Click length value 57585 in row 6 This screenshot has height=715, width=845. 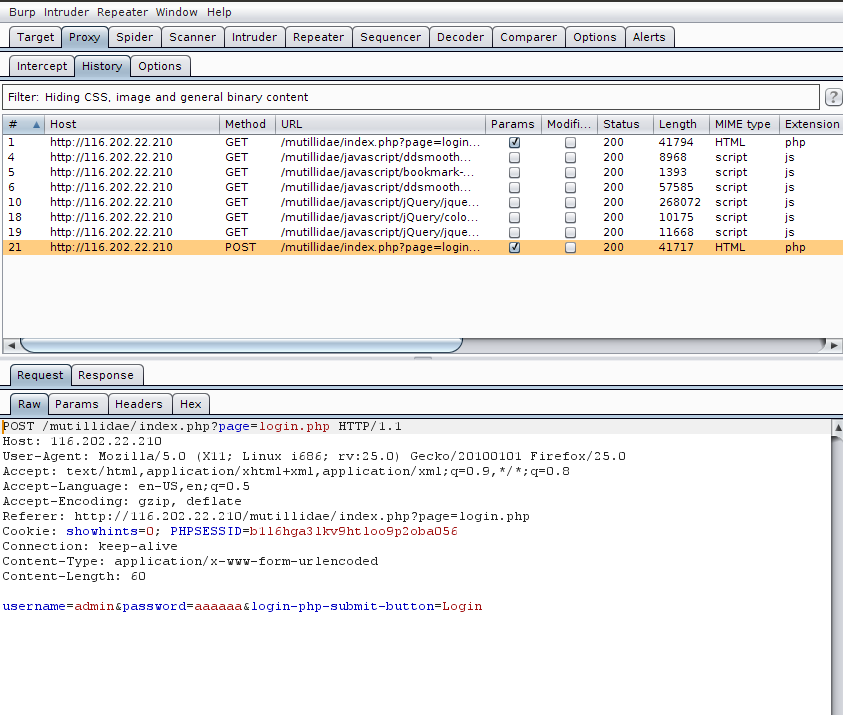[x=676, y=188]
